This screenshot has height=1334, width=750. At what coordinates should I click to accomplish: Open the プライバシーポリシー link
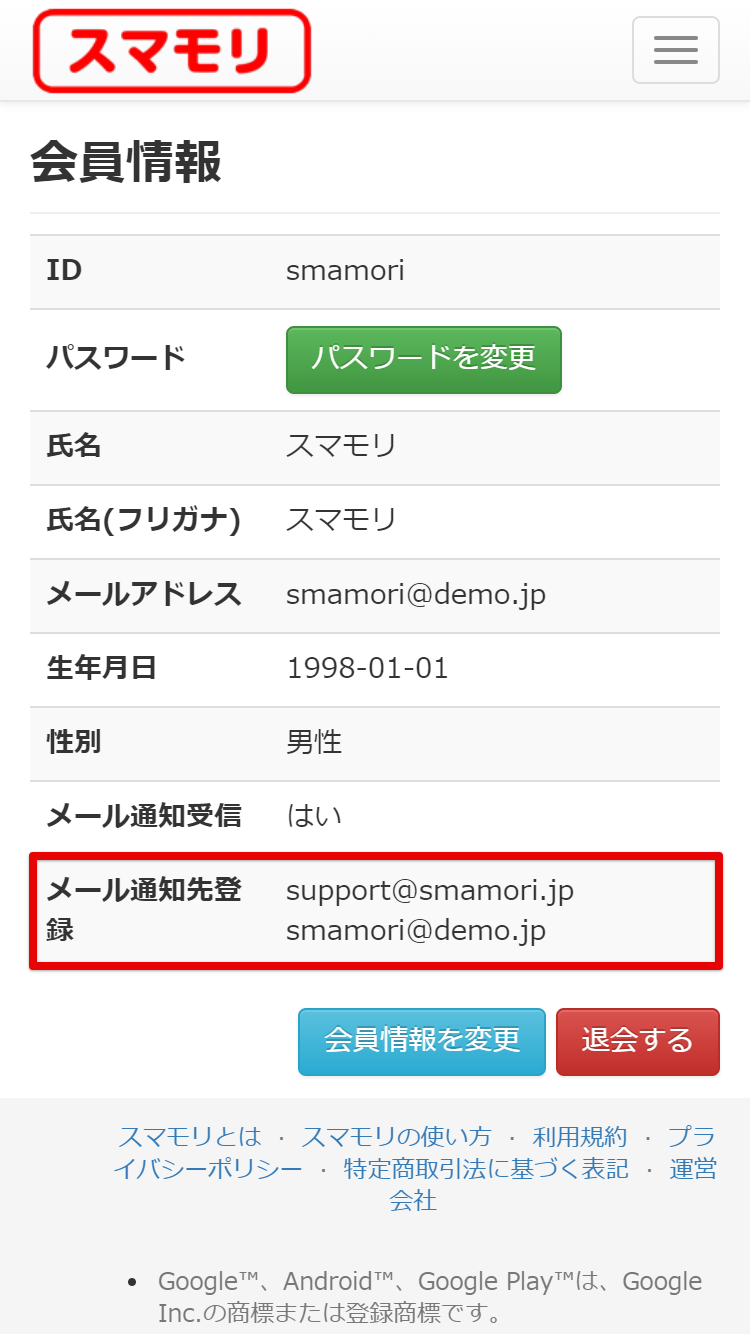pyautogui.click(x=207, y=1169)
